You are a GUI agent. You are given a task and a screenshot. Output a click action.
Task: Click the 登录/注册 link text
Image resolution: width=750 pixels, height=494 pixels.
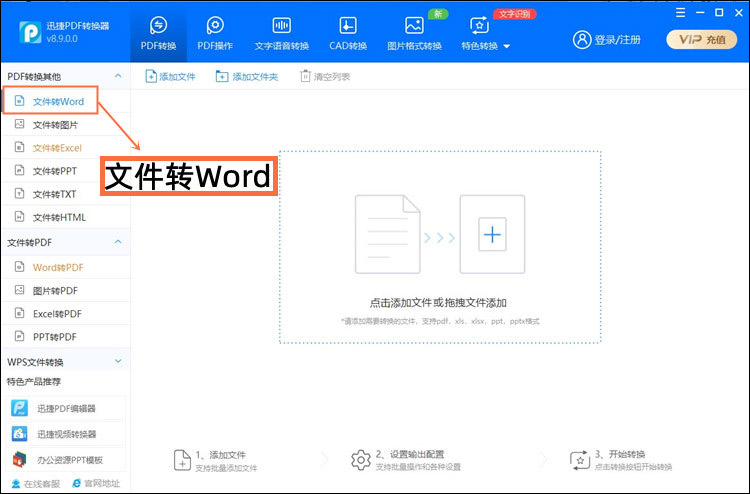click(x=617, y=40)
